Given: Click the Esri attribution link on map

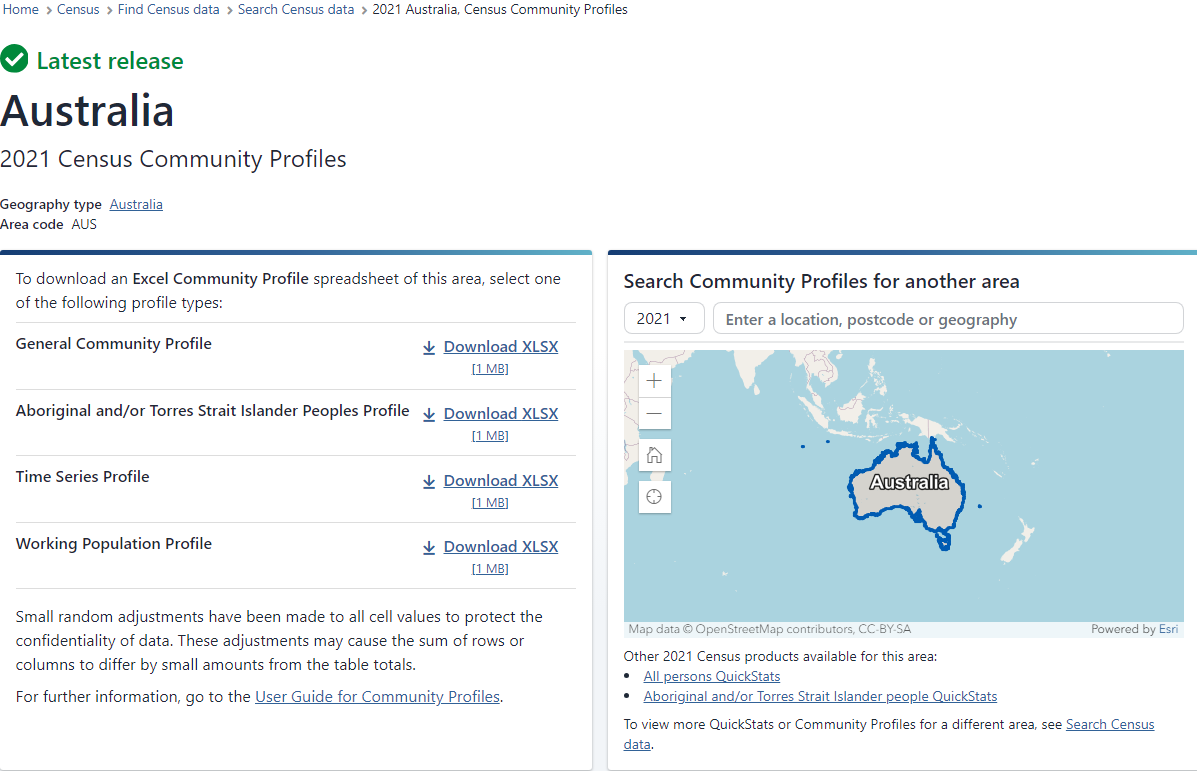Looking at the screenshot, I should pyautogui.click(x=1168, y=629).
